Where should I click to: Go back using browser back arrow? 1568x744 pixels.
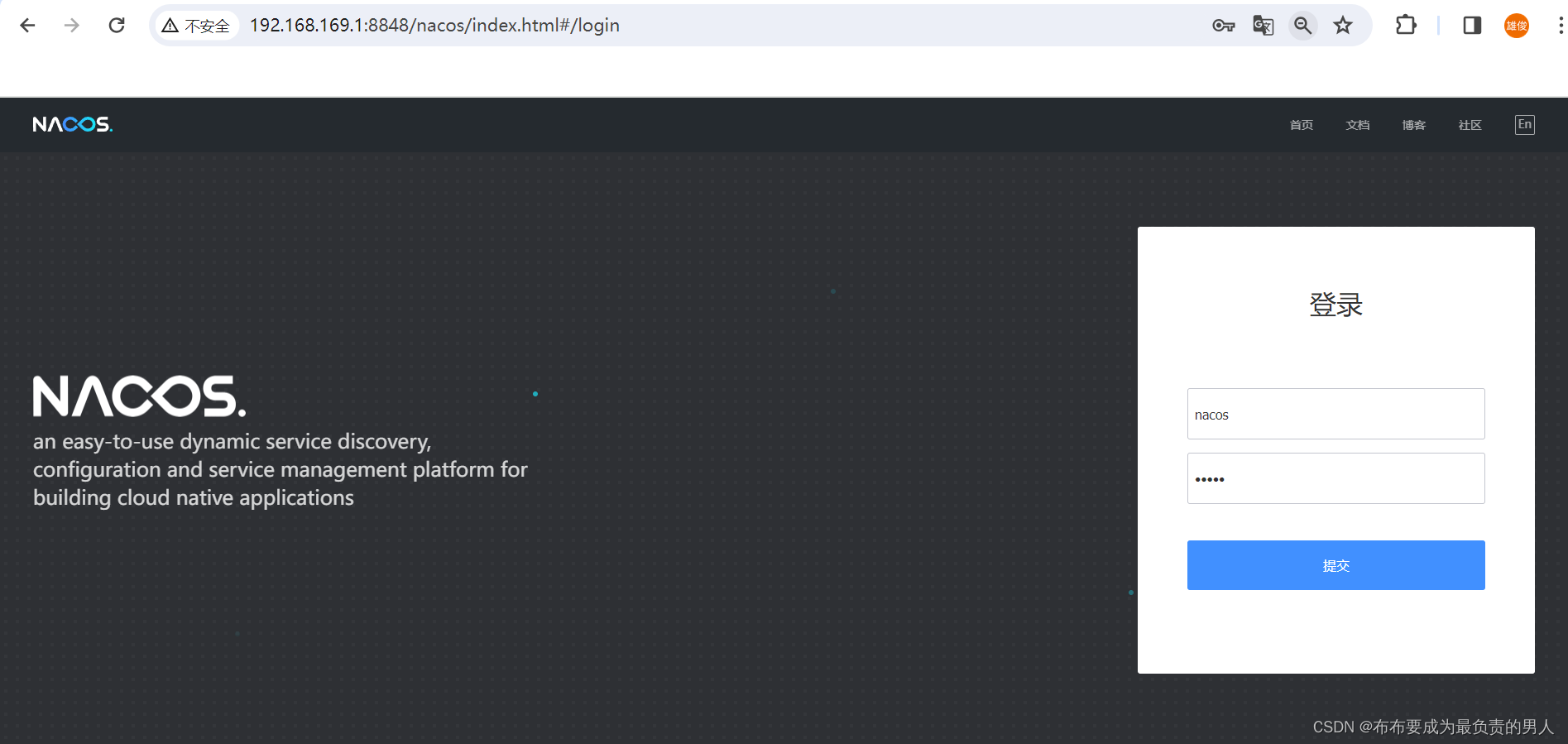pyautogui.click(x=27, y=26)
